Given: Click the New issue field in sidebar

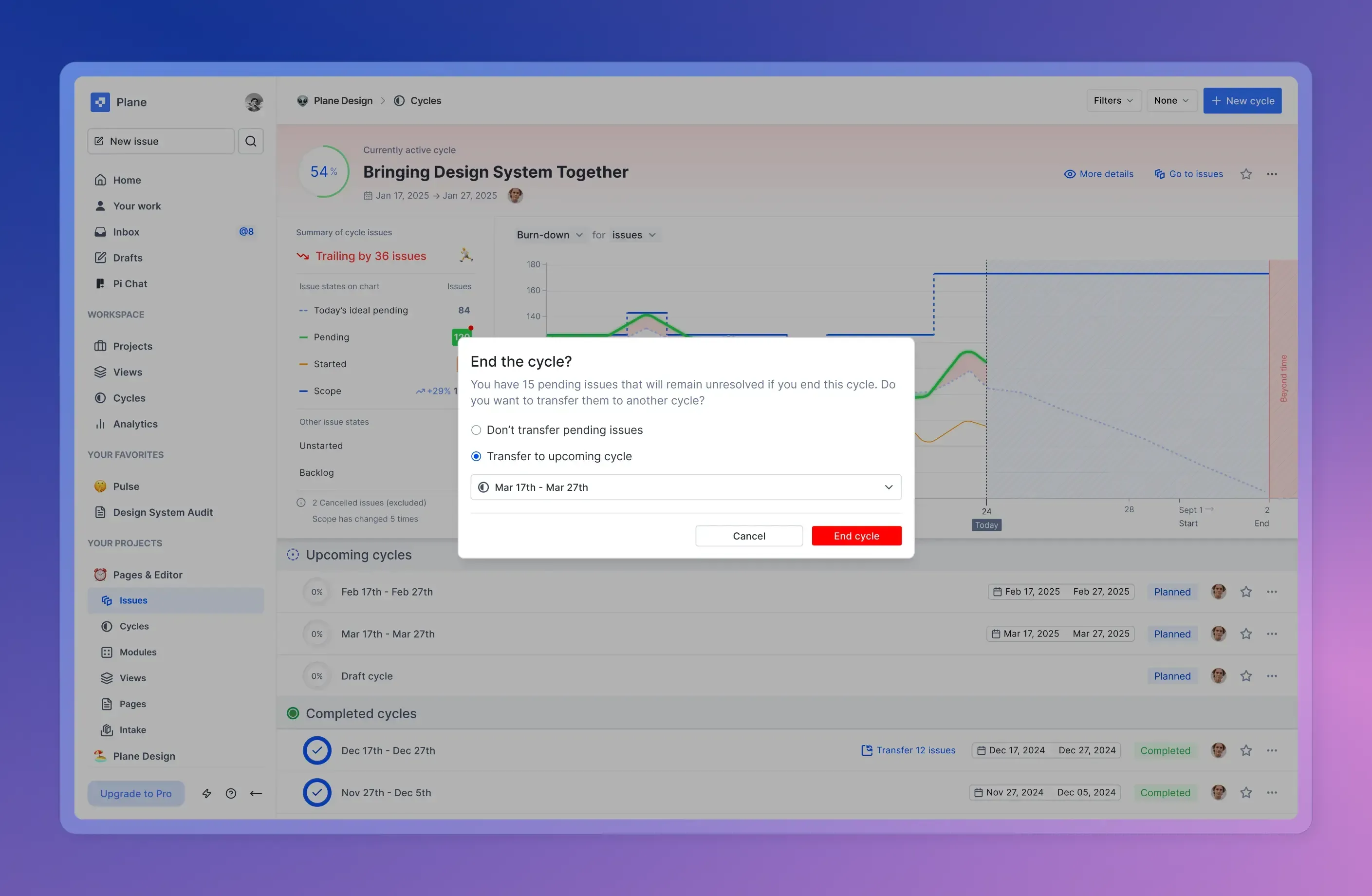Looking at the screenshot, I should (x=160, y=141).
